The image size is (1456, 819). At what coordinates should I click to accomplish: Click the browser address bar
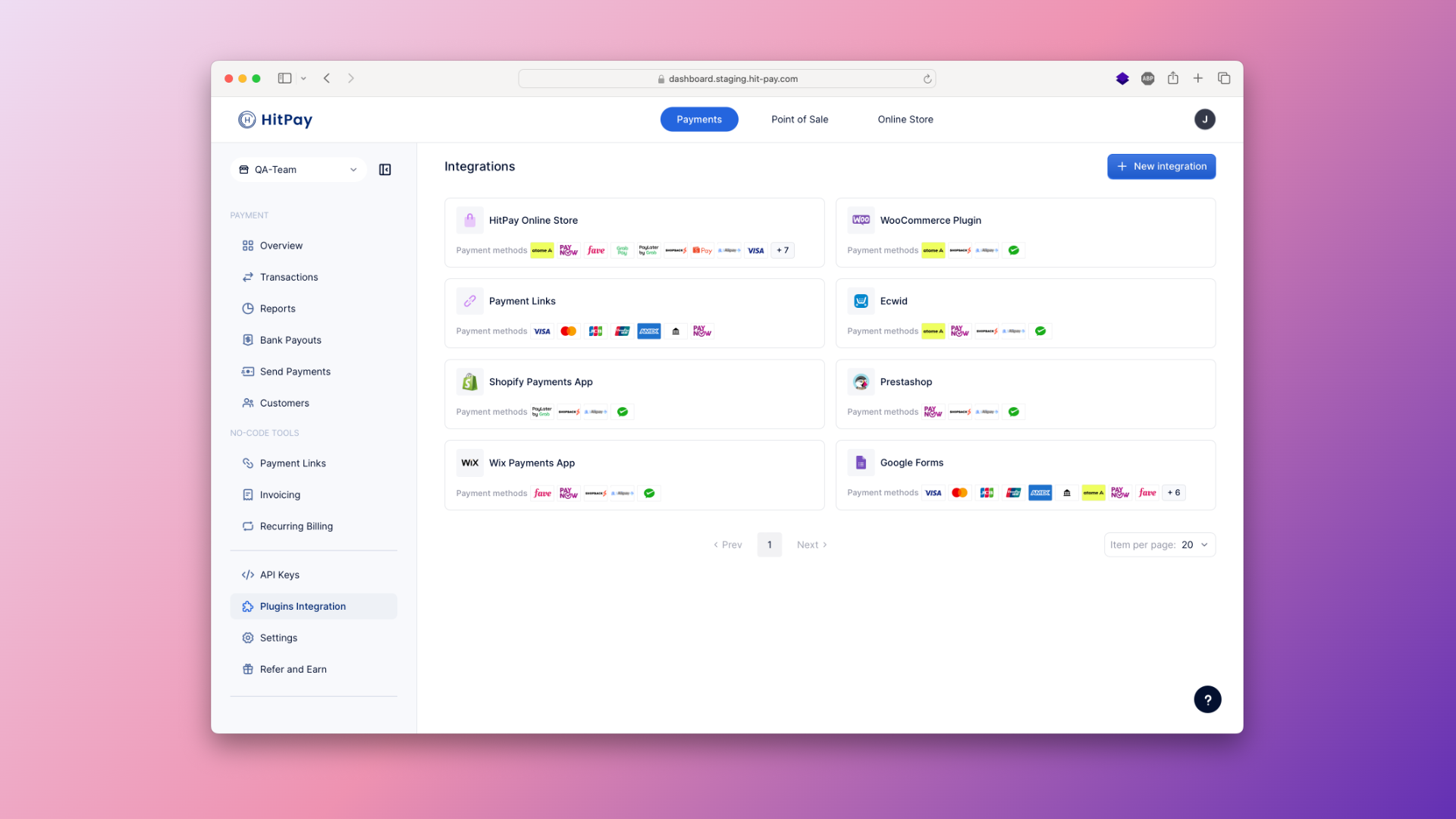726,79
